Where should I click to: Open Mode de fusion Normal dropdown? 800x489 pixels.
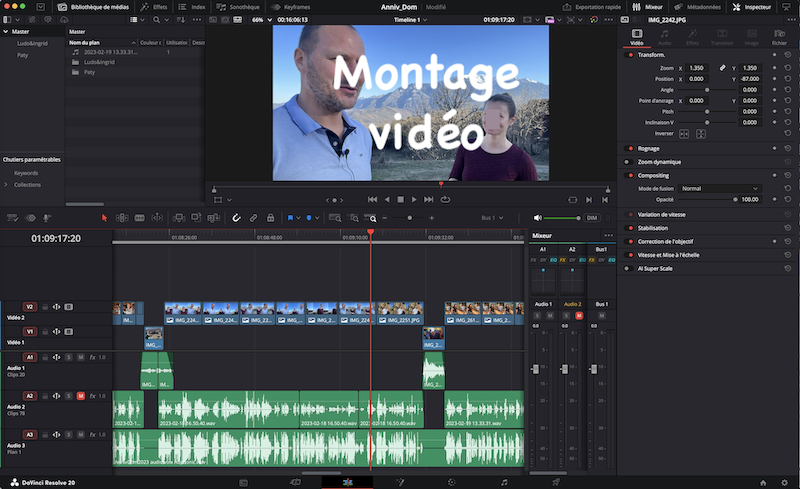coord(720,188)
